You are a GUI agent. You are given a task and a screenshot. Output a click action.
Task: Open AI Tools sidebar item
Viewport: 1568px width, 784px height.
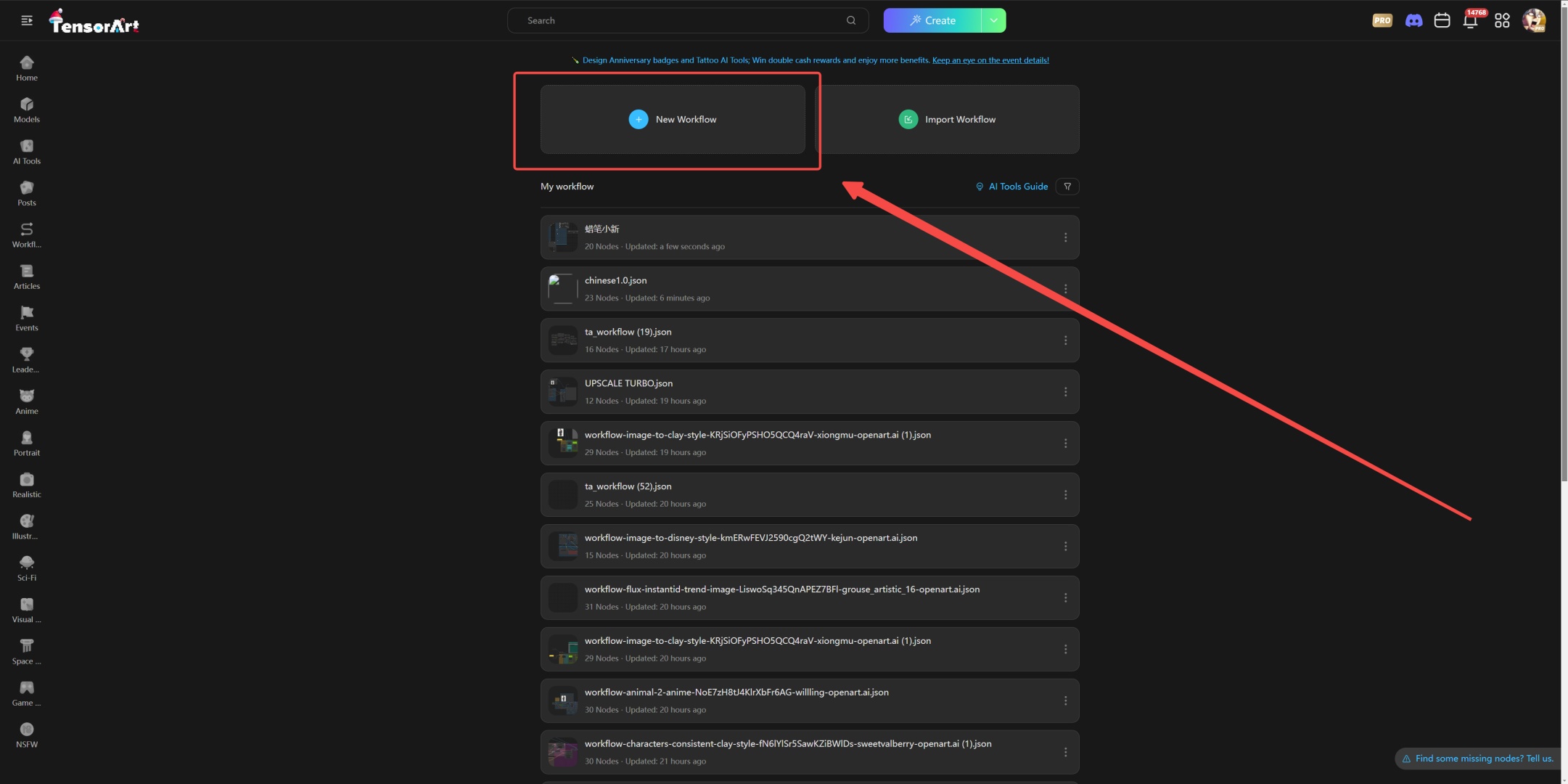tap(27, 152)
